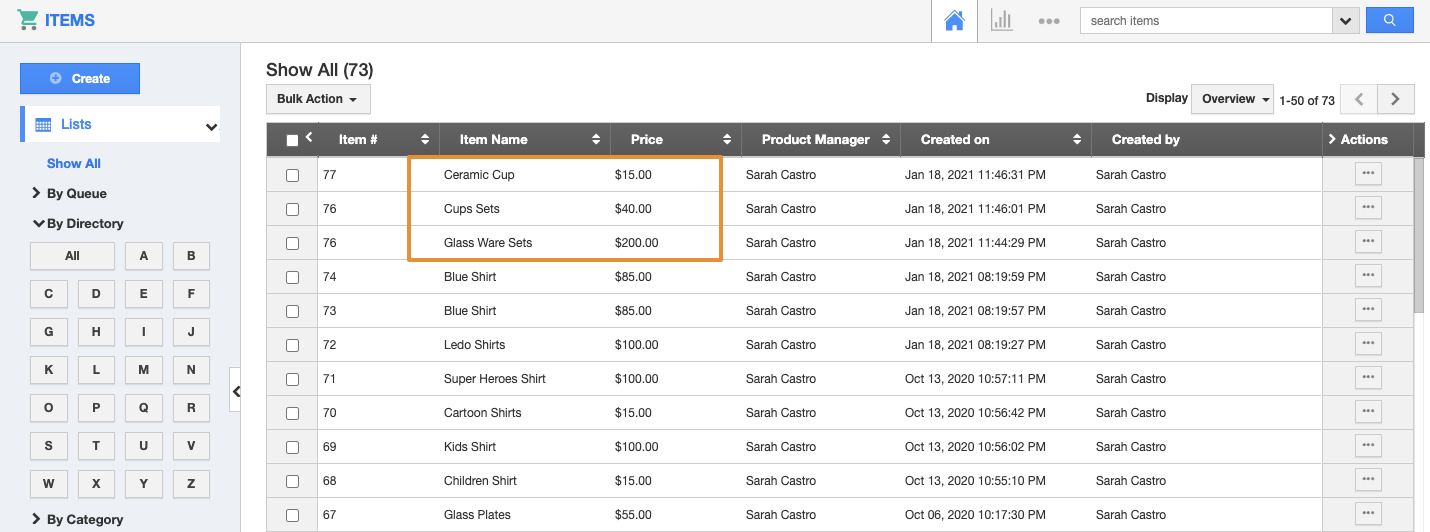The width and height of the screenshot is (1430, 532).
Task: Collapse the left sidebar panel arrow
Action: (x=236, y=392)
